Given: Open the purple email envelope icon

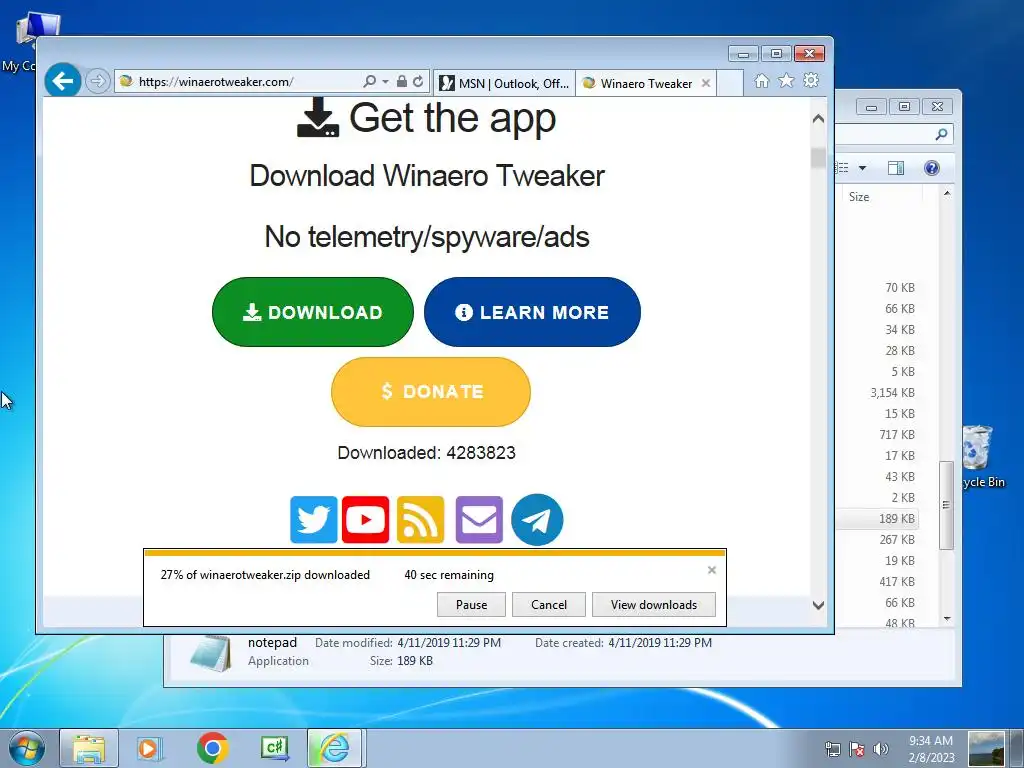Looking at the screenshot, I should pyautogui.click(x=479, y=520).
